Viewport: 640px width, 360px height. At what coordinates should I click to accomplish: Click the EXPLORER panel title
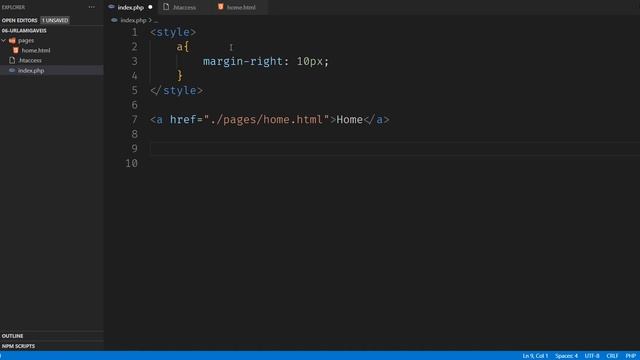click(x=13, y=7)
